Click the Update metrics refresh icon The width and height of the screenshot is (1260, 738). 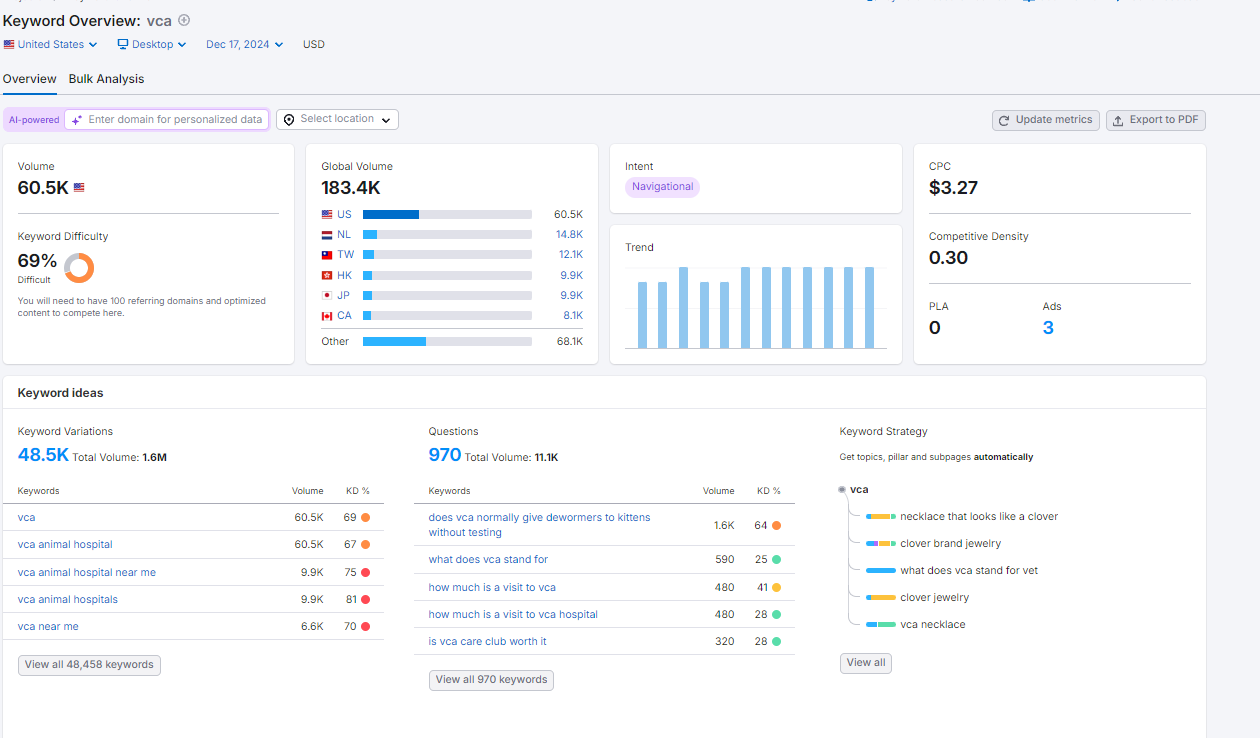(x=1005, y=120)
